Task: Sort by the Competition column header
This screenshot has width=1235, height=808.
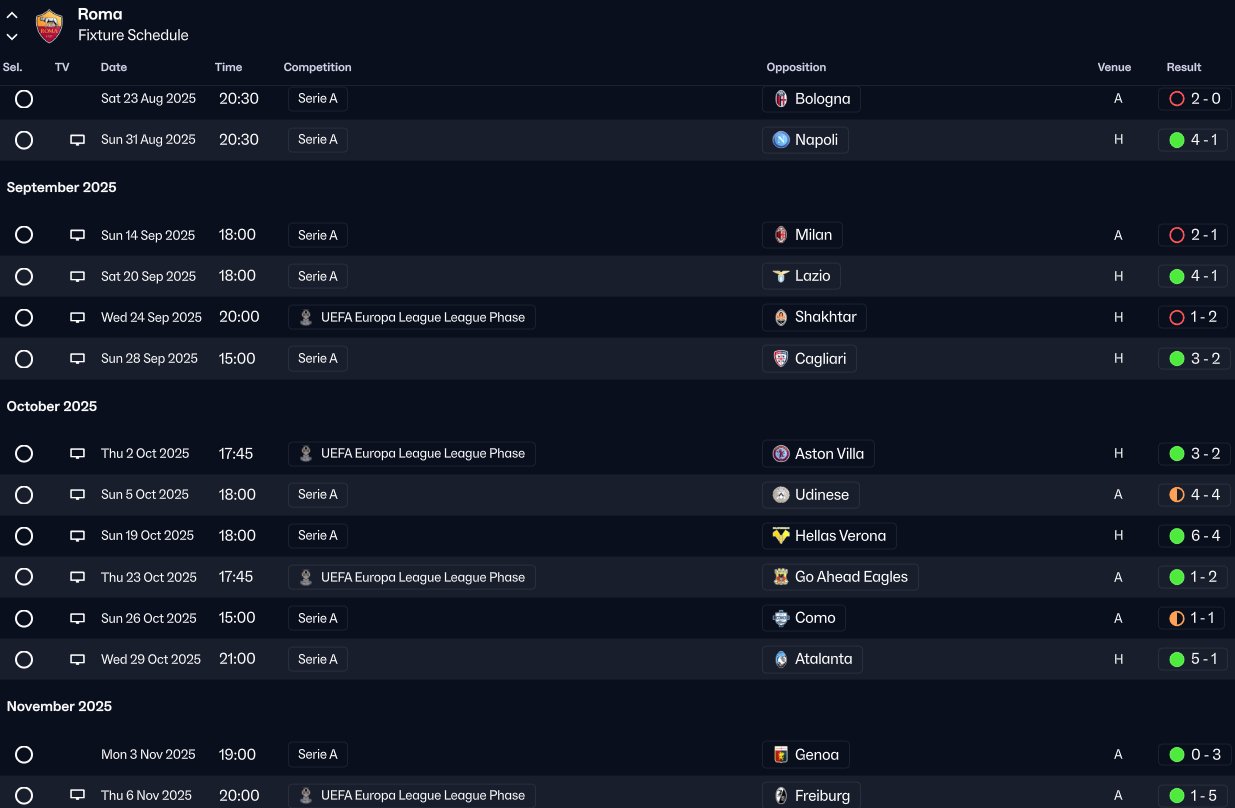Action: click(x=317, y=68)
